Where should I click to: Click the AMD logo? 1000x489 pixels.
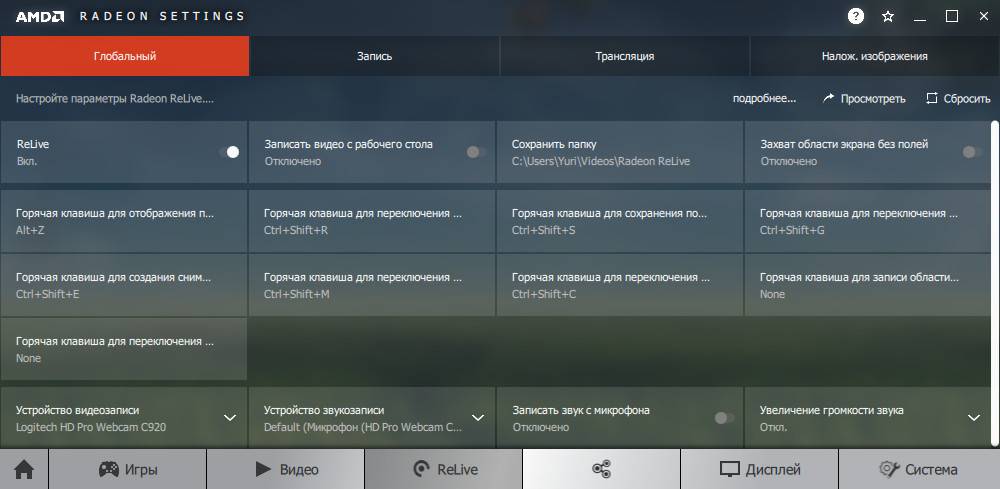point(40,17)
